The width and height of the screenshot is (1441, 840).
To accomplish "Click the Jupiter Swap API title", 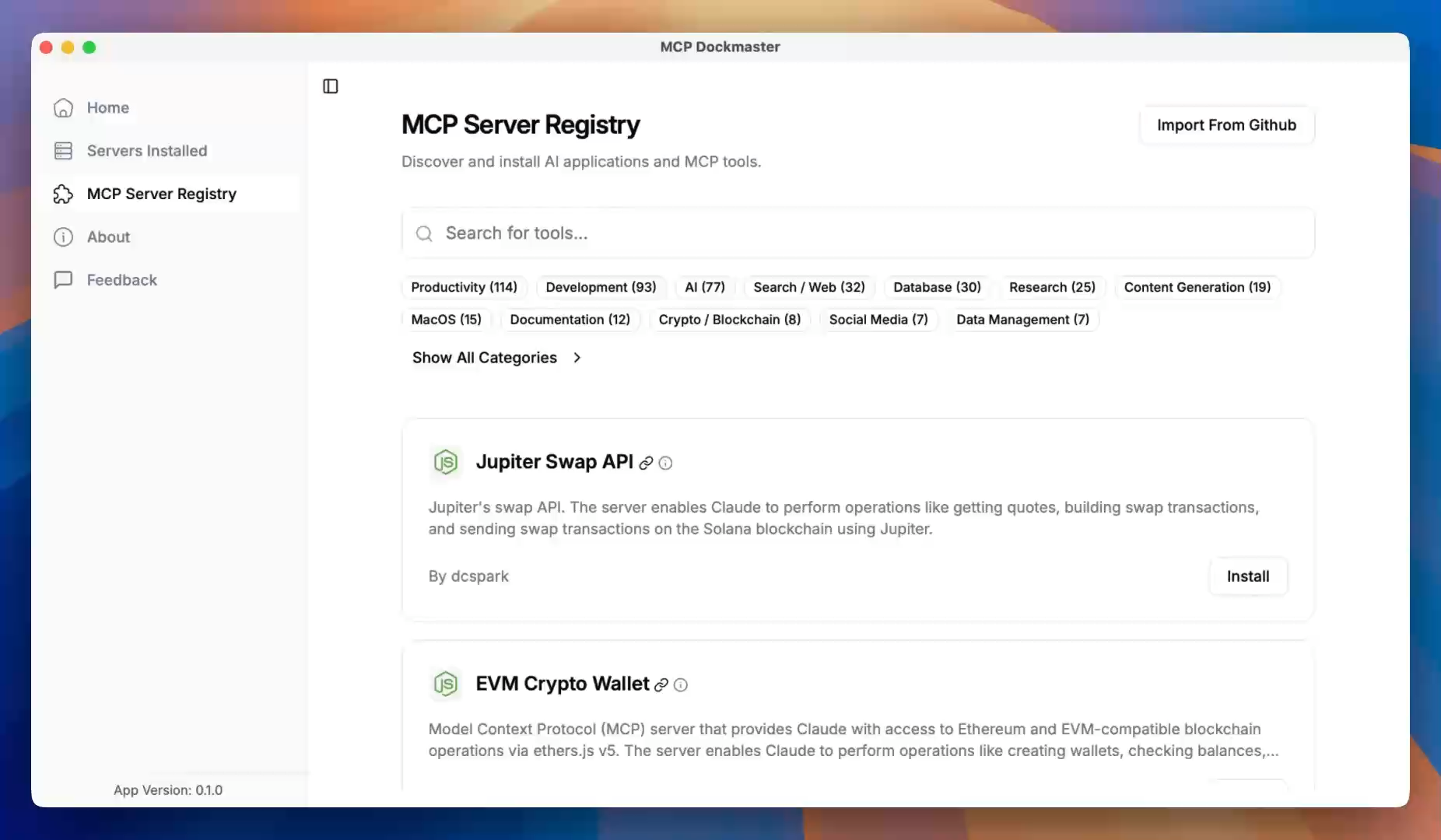I will [x=555, y=462].
